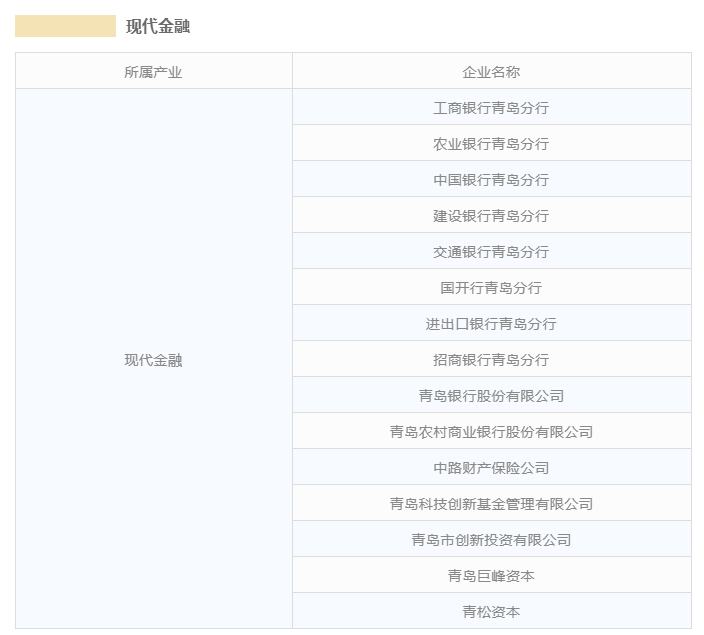Screen dimensions: 704x635
Task: Click the 中国银行青岛分行 entry
Action: tap(492, 180)
